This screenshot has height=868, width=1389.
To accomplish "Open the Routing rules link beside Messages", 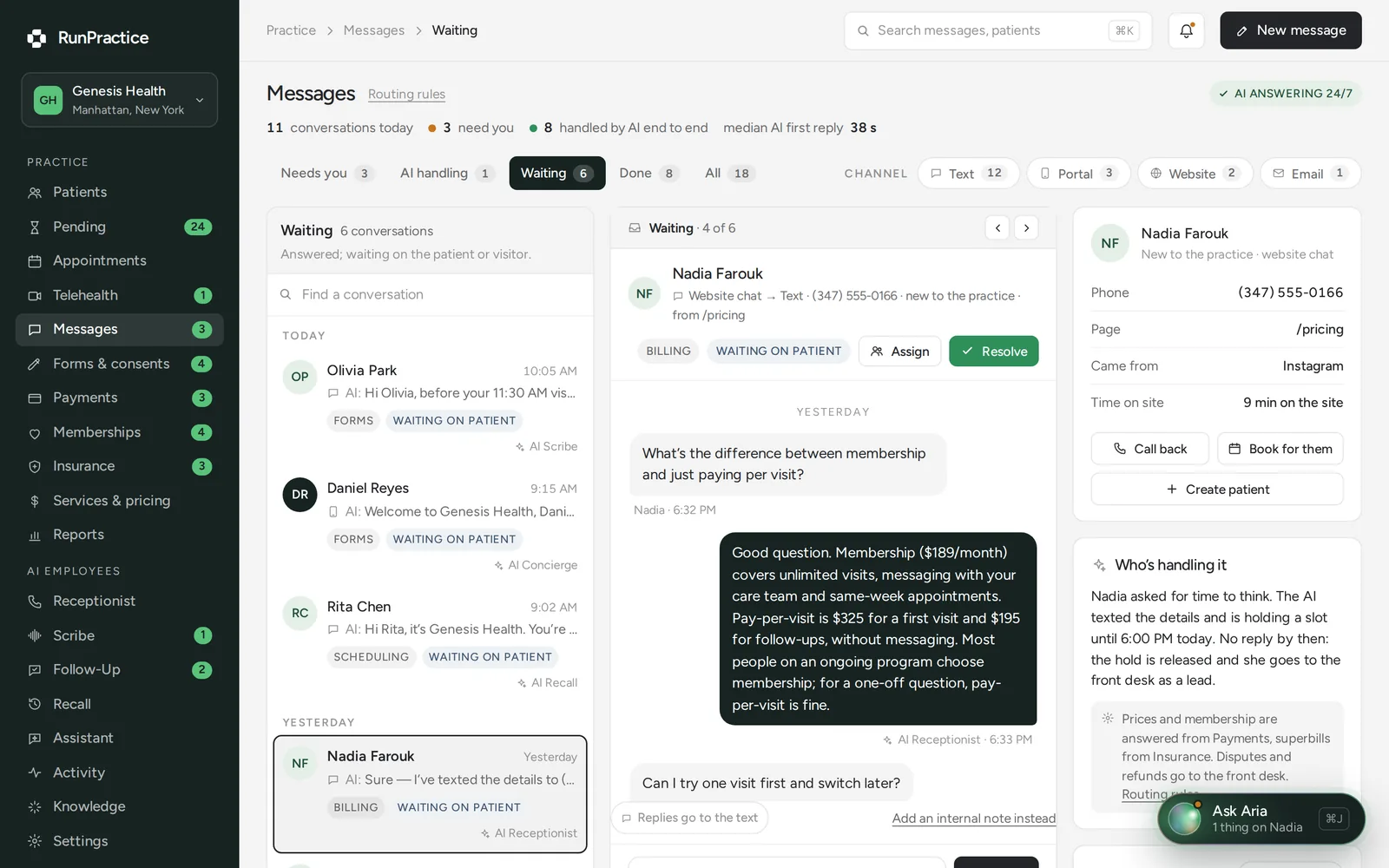I will coord(406,95).
